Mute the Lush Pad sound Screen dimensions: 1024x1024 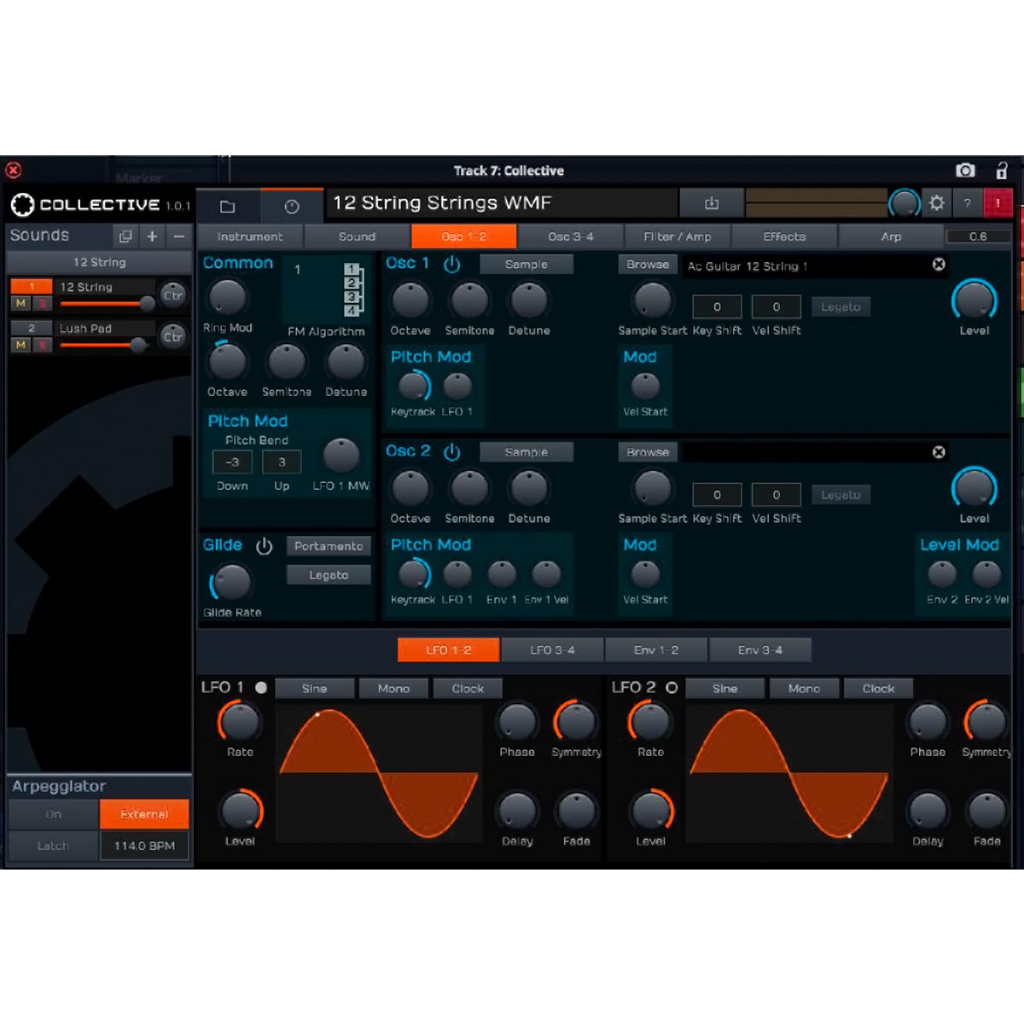coord(20,345)
